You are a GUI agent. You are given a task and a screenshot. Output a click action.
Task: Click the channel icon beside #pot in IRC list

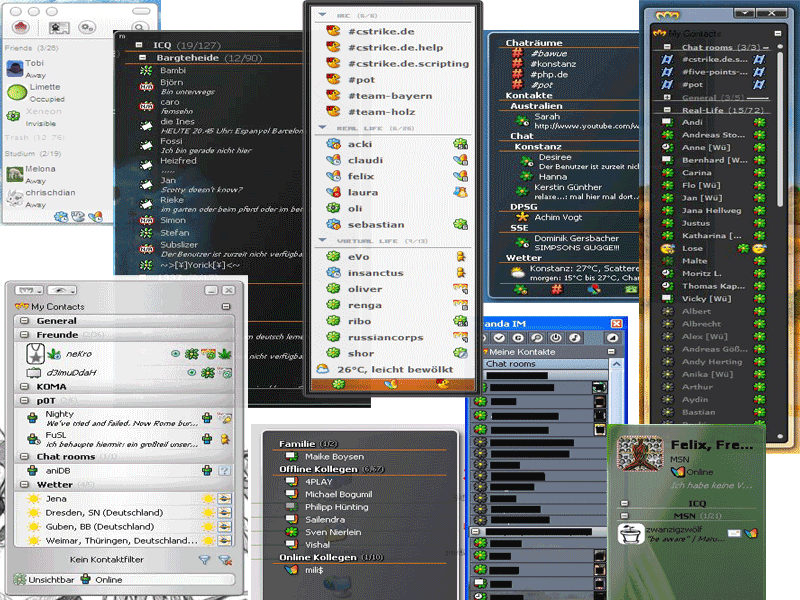point(333,79)
